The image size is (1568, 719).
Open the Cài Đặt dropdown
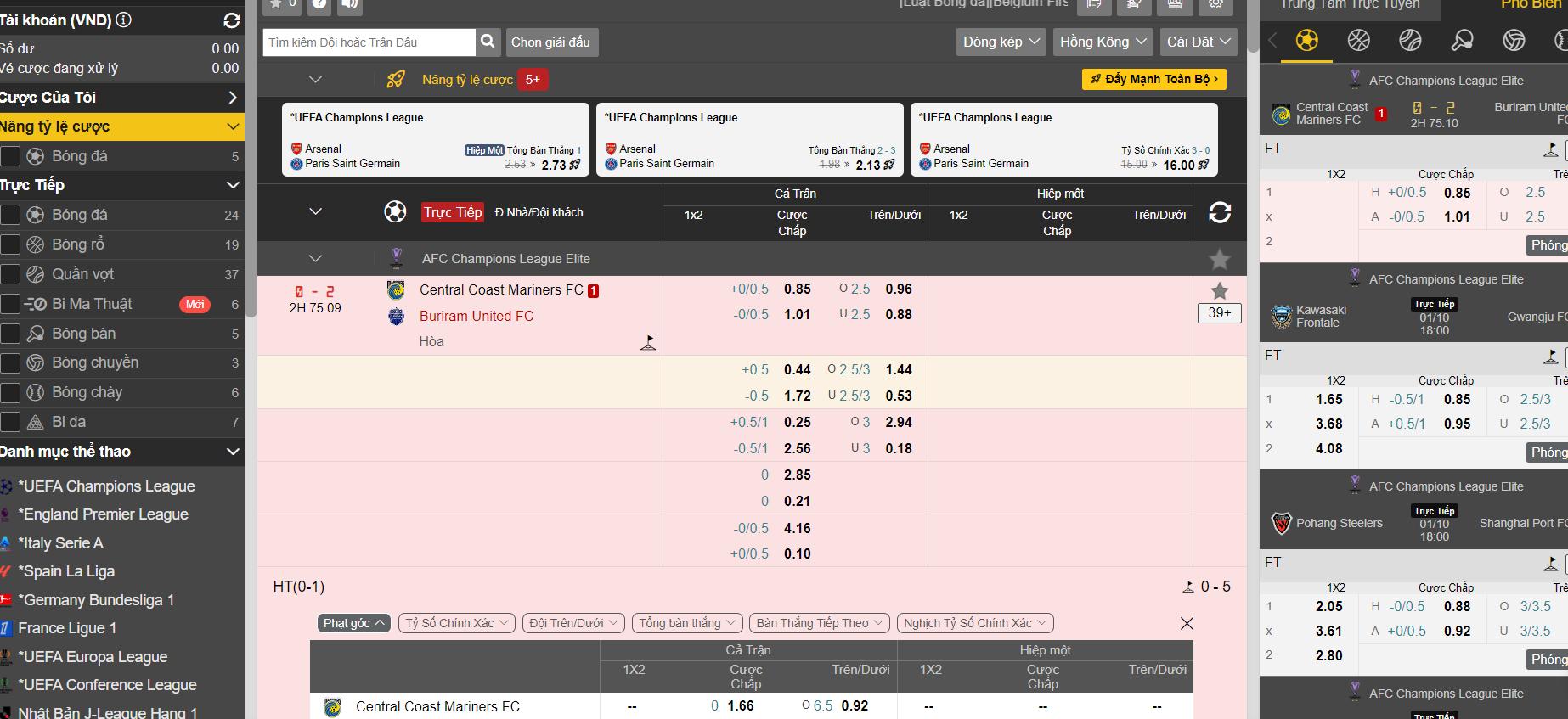point(1199,42)
